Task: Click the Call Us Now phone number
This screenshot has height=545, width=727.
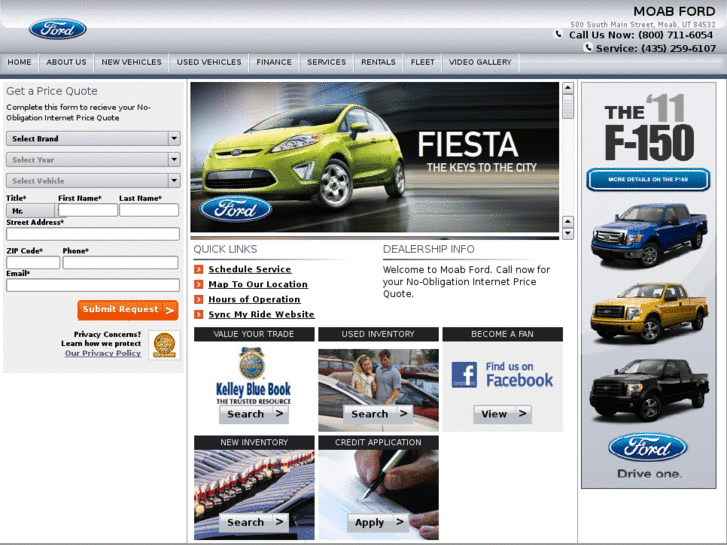Action: pos(676,35)
